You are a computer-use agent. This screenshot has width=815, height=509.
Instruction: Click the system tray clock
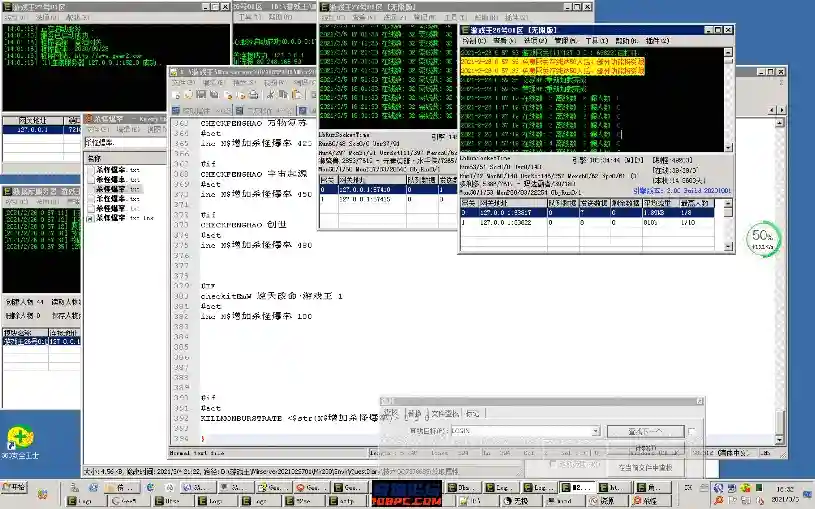point(785,494)
